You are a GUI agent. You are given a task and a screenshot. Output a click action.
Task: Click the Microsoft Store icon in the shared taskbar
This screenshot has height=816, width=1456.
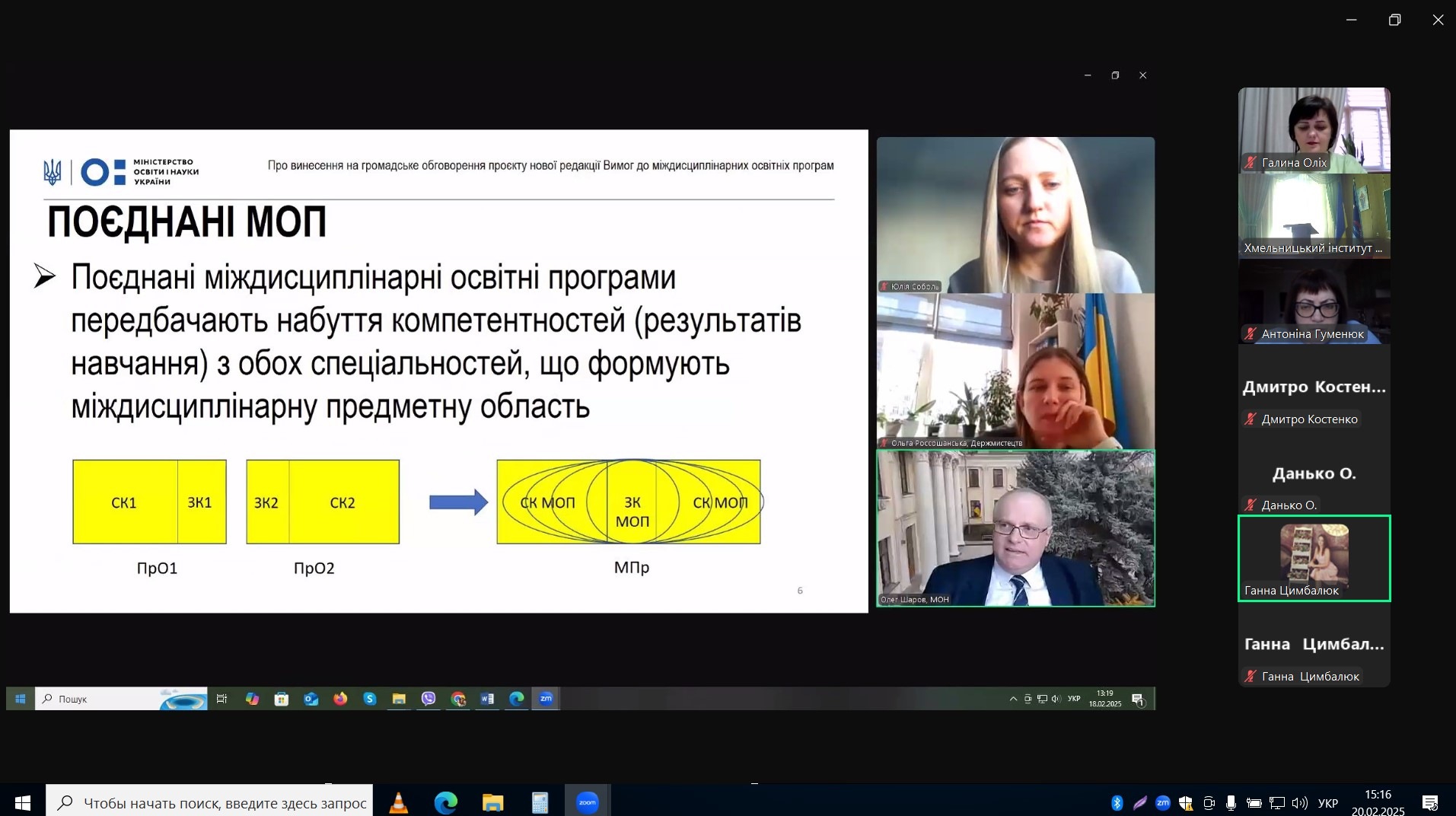pos(282,699)
